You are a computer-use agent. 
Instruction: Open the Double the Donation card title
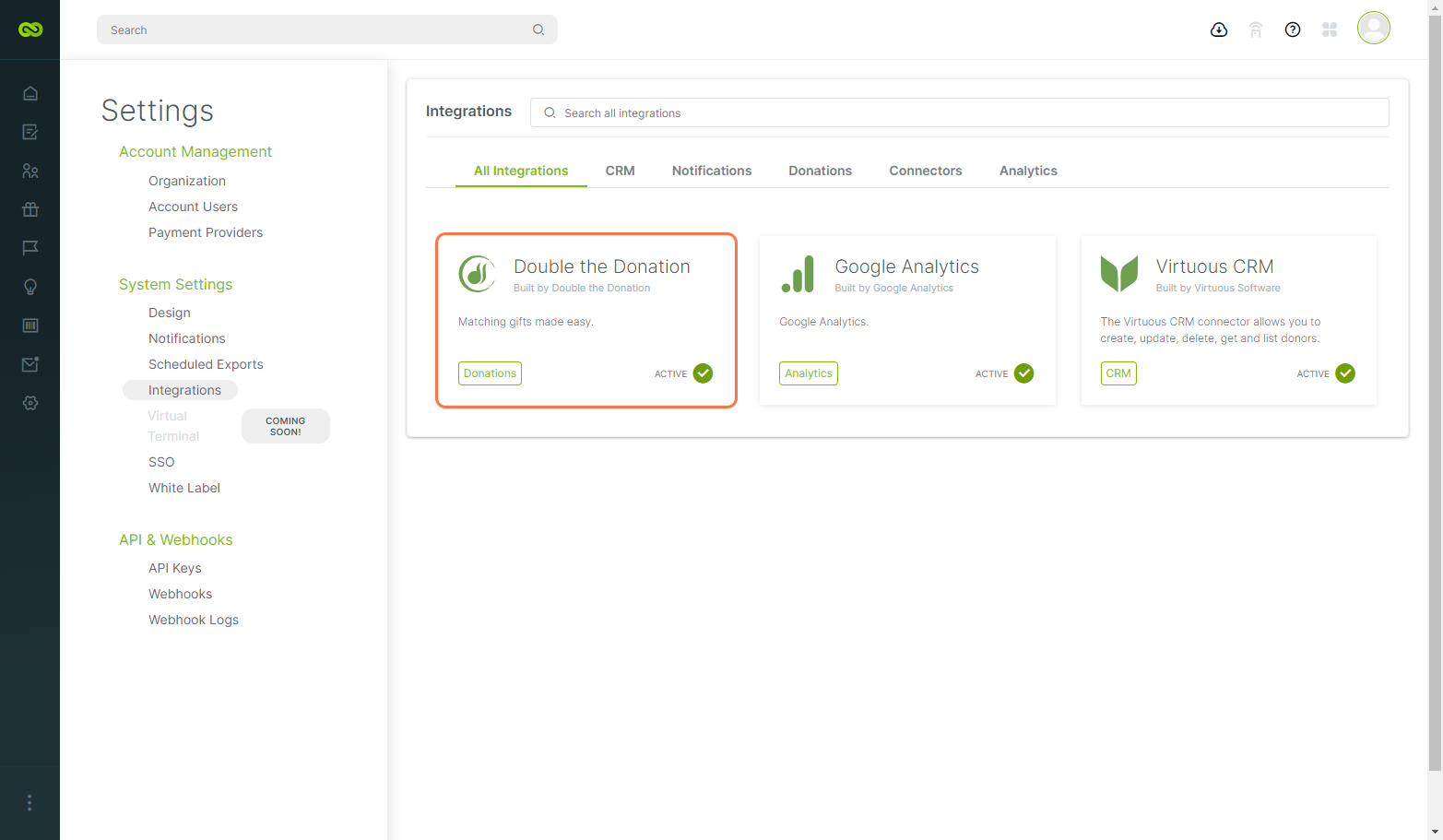tap(602, 266)
